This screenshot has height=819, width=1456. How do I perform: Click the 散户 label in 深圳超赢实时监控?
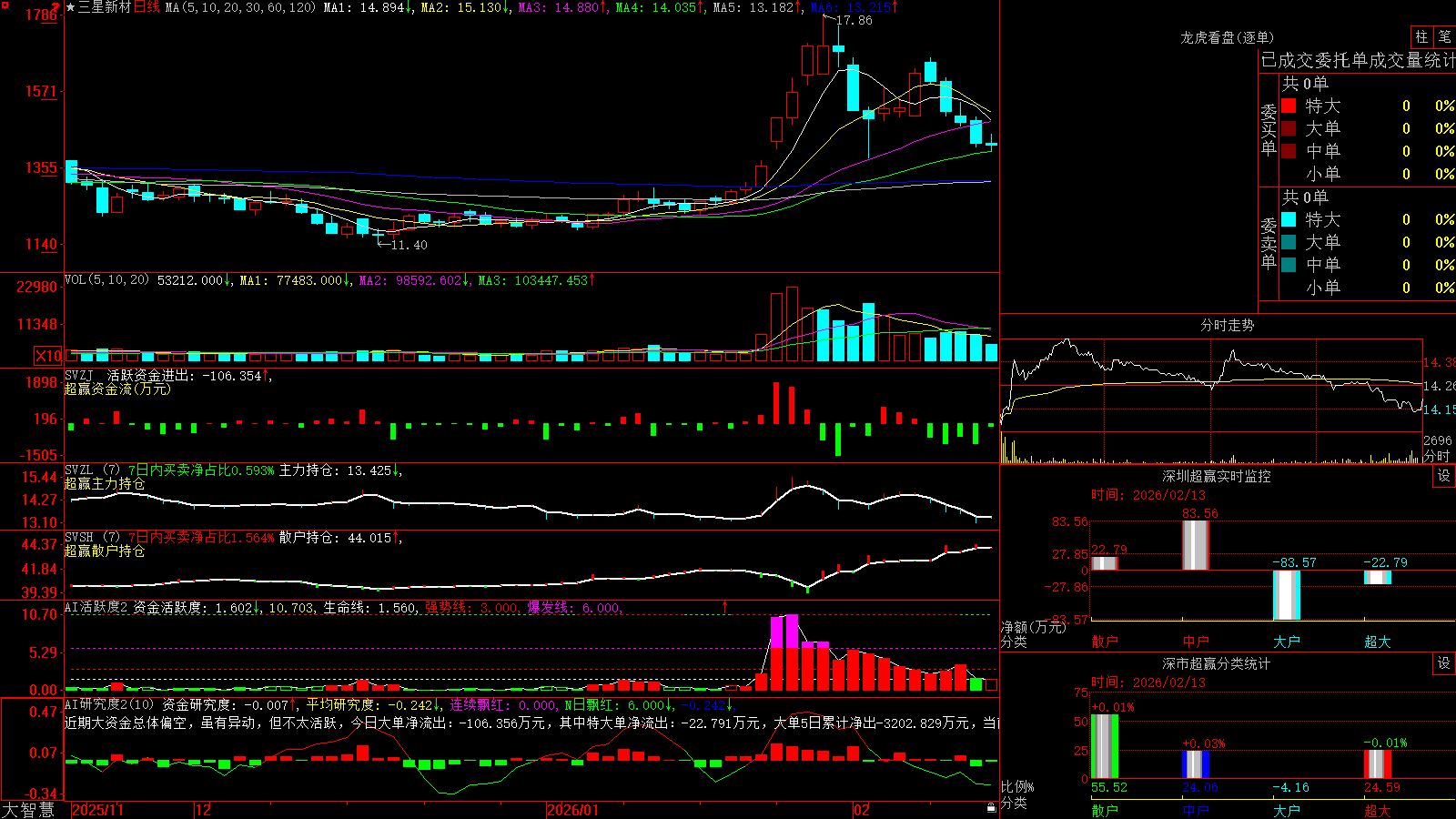[x=1104, y=642]
